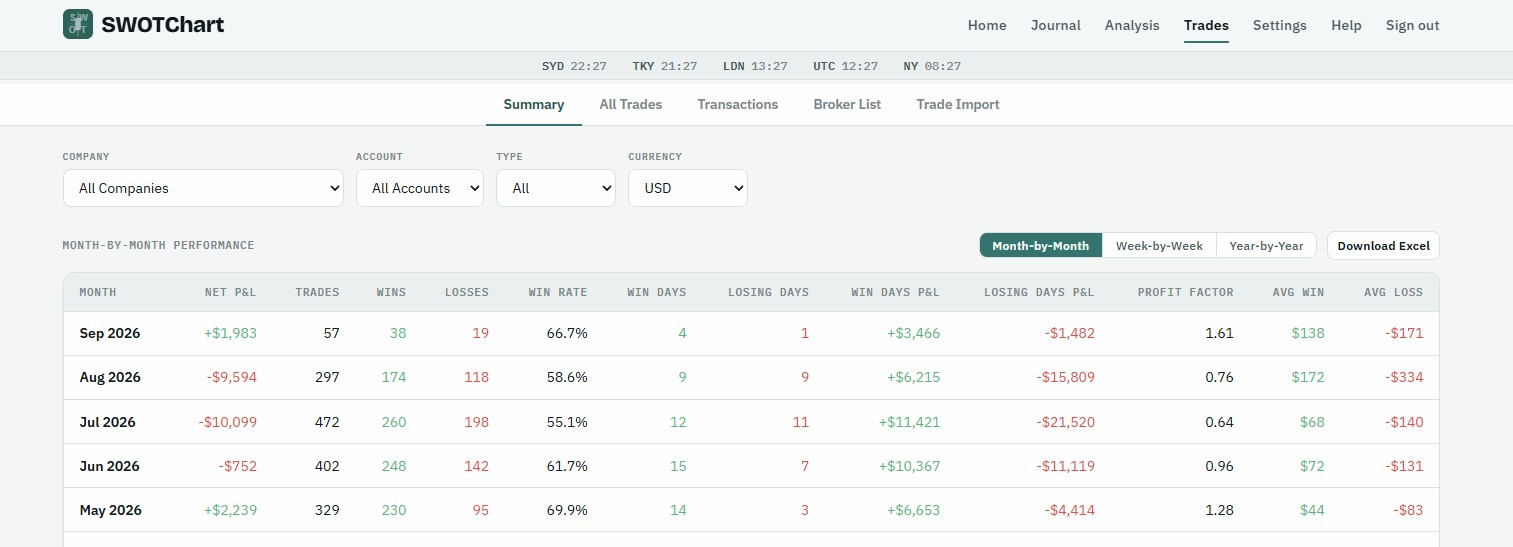The height and width of the screenshot is (547, 1513).
Task: Click the +$1,983 net P&L value
Action: (230, 333)
